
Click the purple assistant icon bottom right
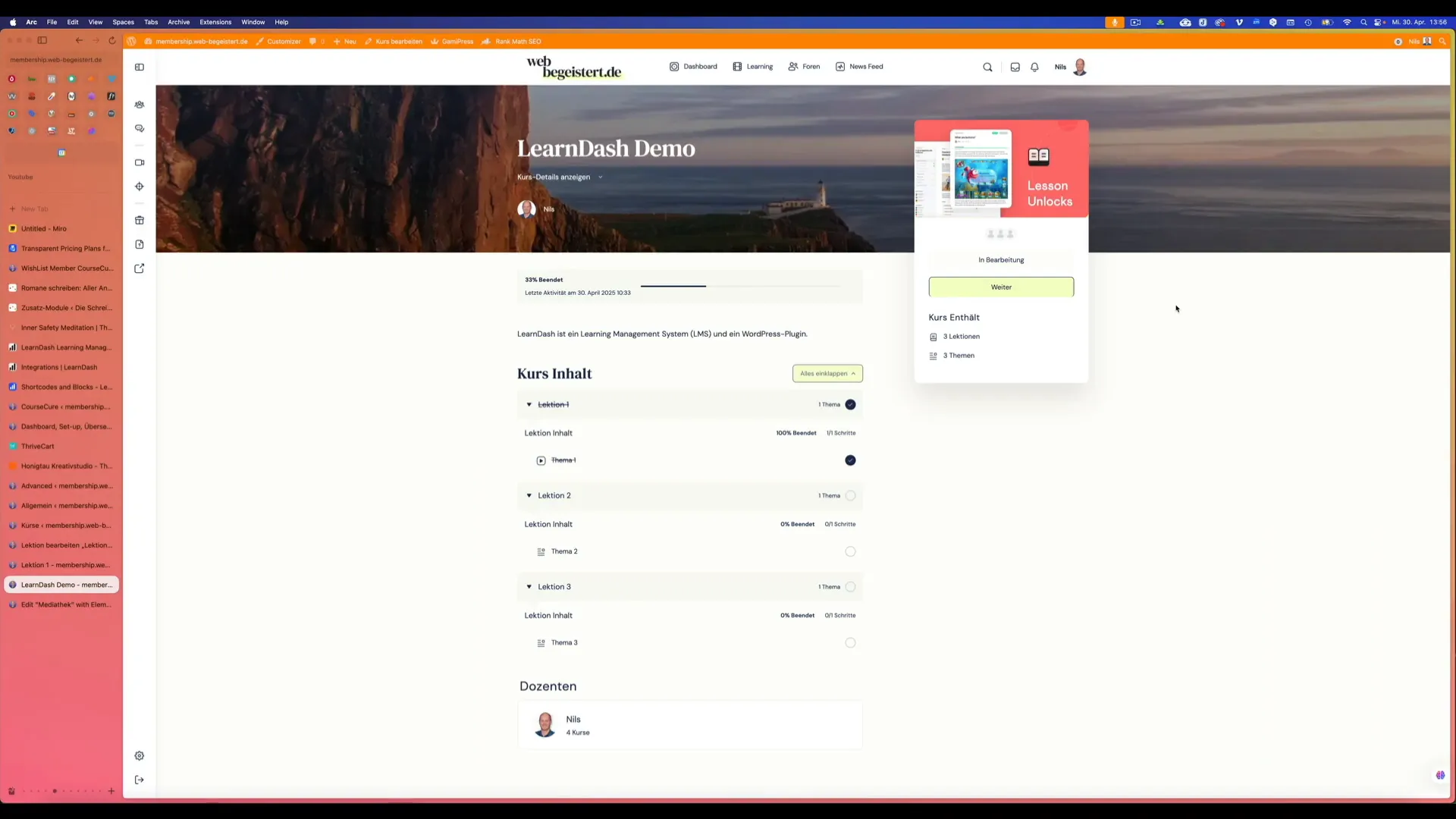1440,775
